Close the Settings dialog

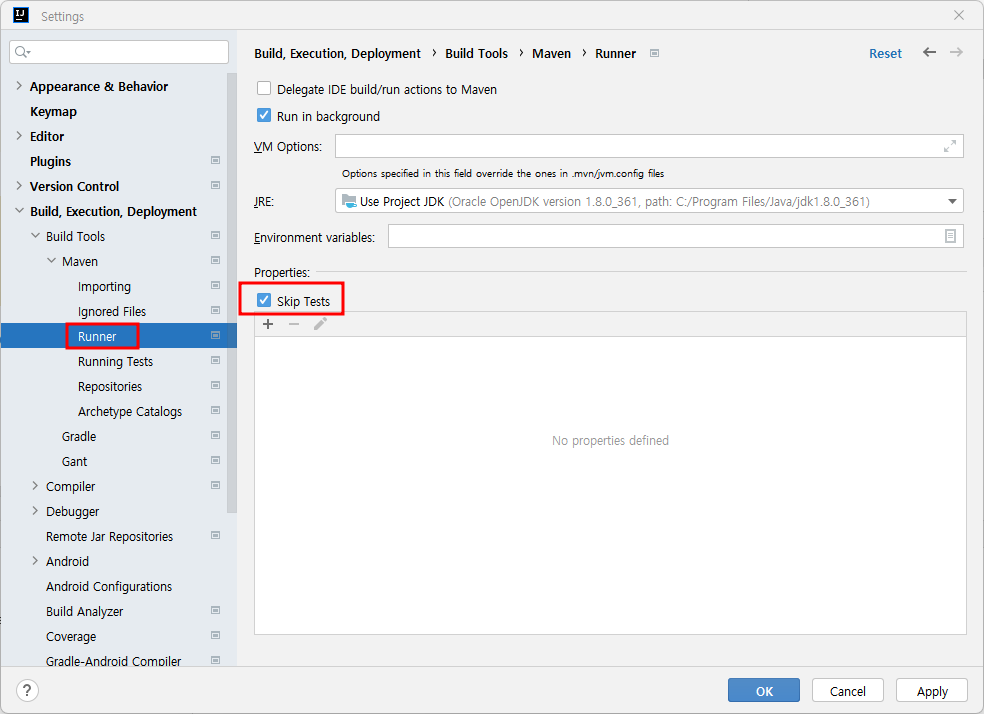point(958,15)
